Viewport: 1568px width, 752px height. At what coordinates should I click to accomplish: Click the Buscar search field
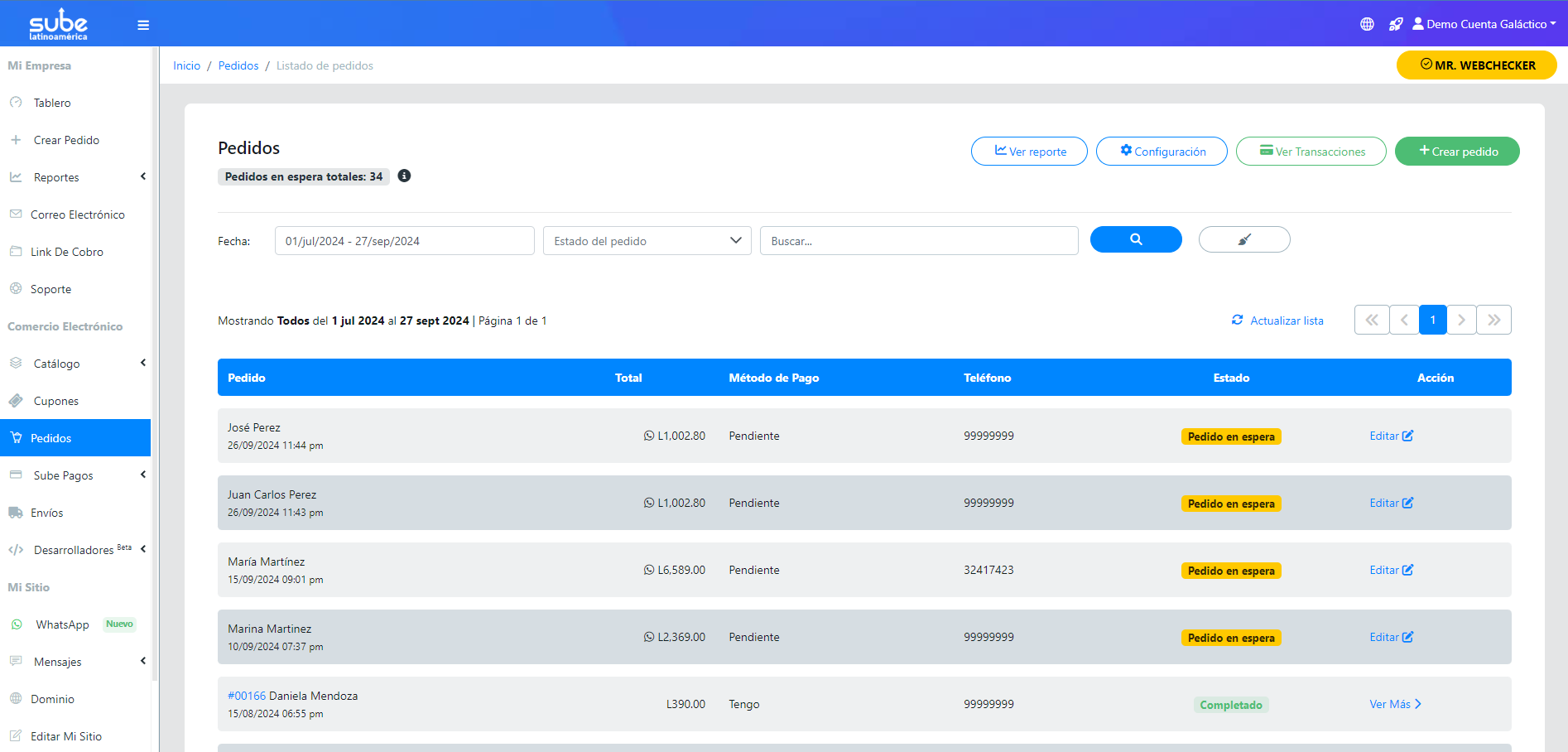click(919, 241)
